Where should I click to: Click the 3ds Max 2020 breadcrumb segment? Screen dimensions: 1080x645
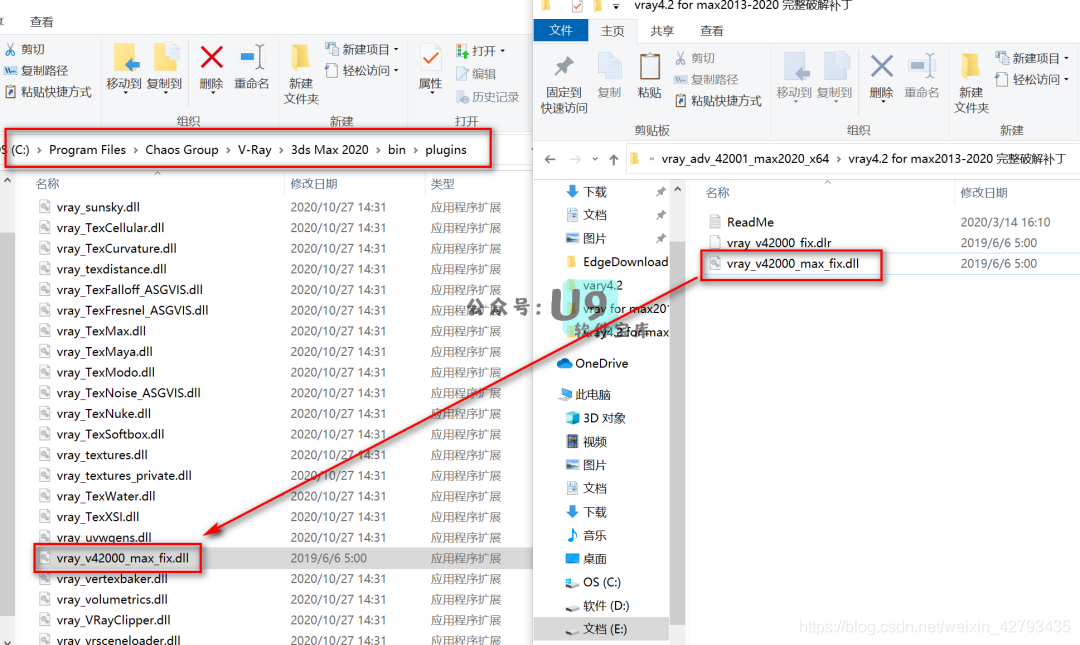(x=329, y=150)
